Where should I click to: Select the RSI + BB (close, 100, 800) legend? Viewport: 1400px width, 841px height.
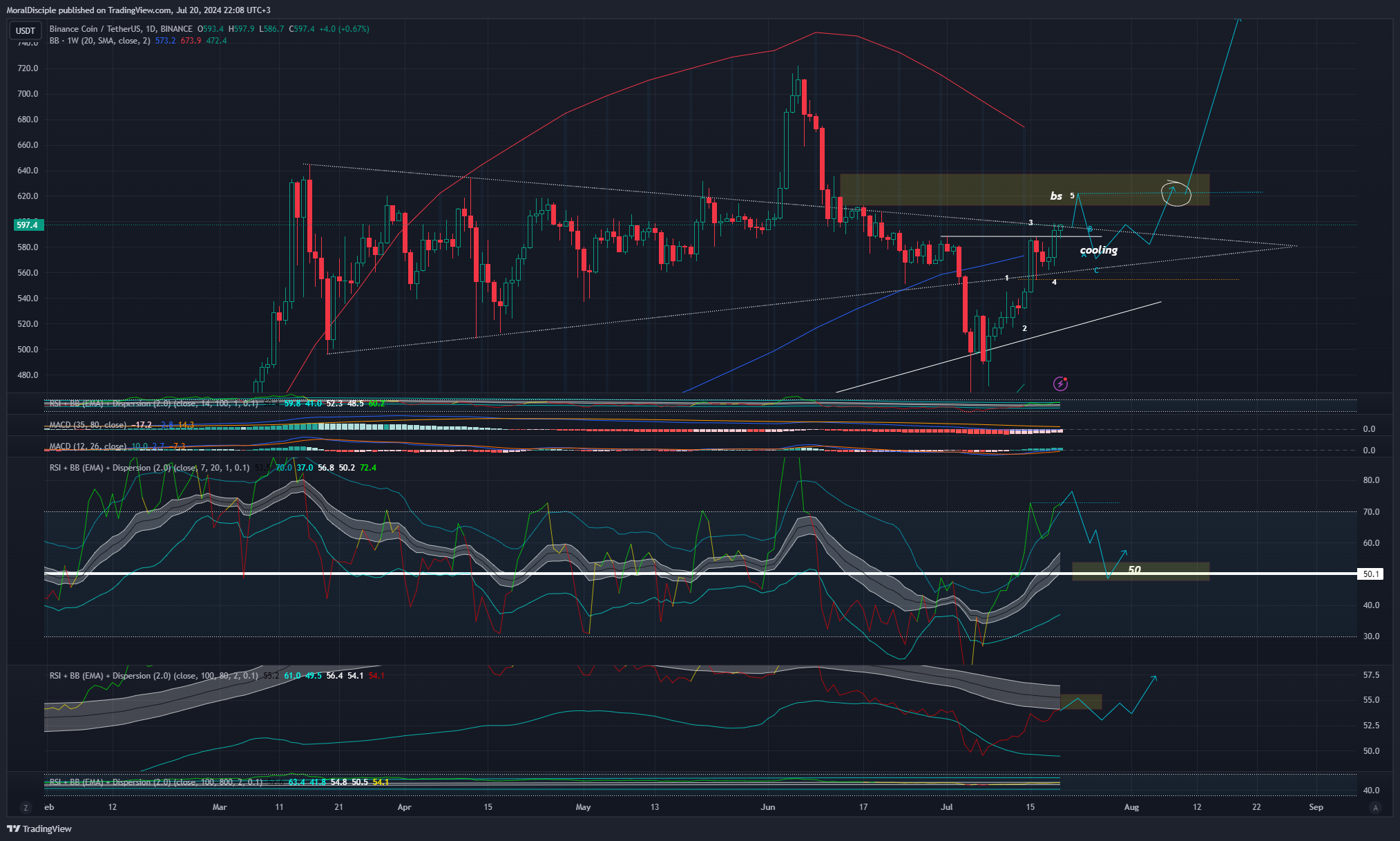tap(156, 782)
